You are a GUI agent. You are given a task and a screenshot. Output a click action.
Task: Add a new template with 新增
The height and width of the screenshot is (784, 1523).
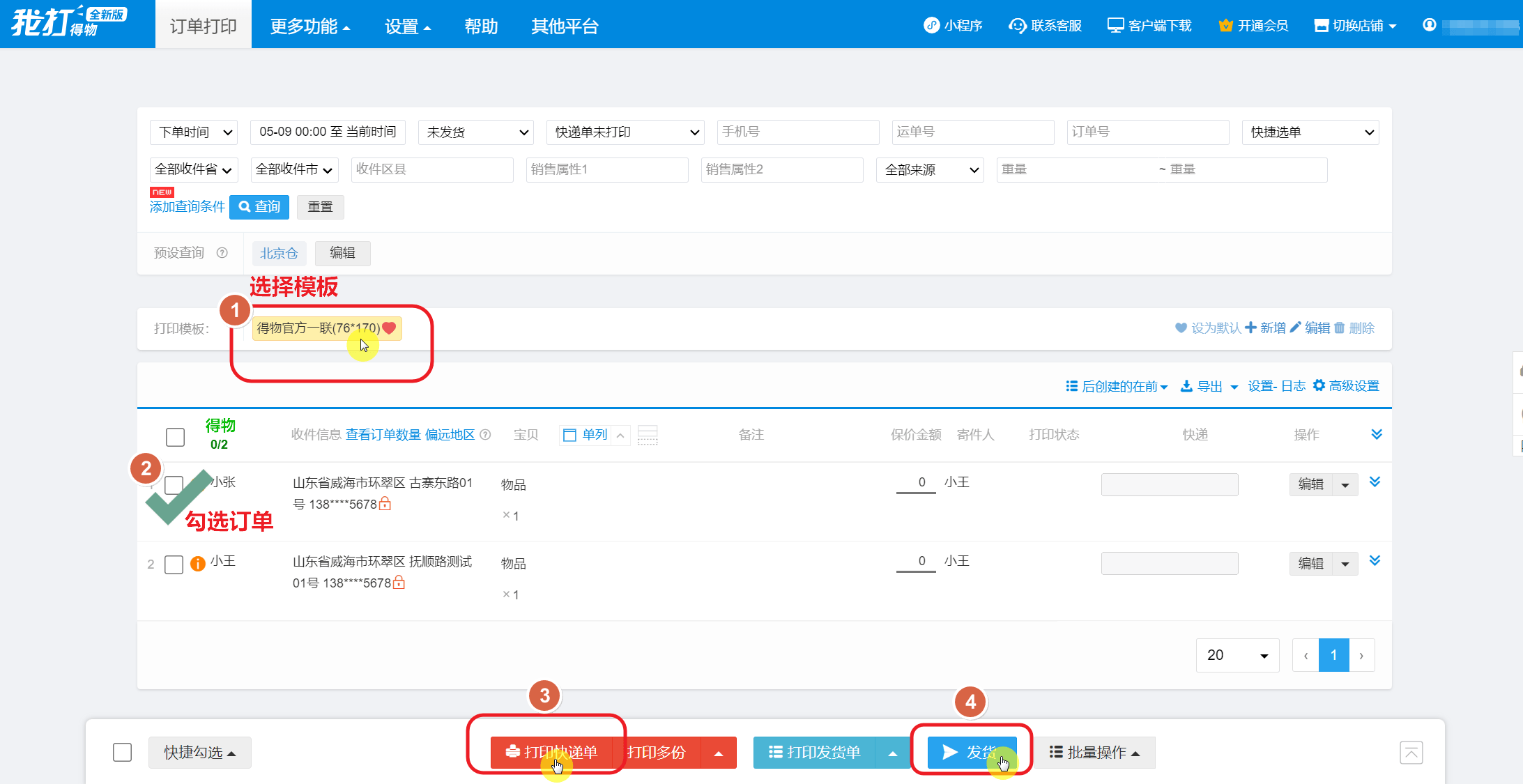(x=1265, y=328)
